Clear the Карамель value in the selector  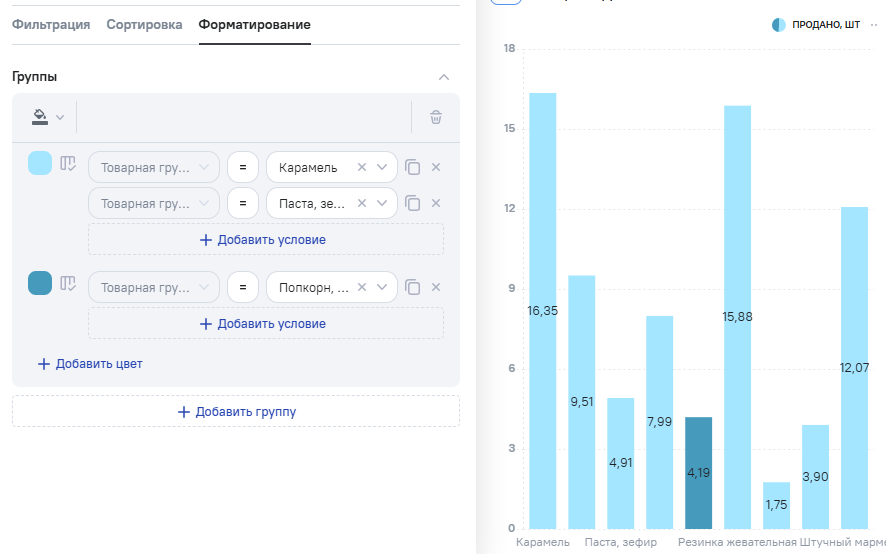tap(362, 167)
